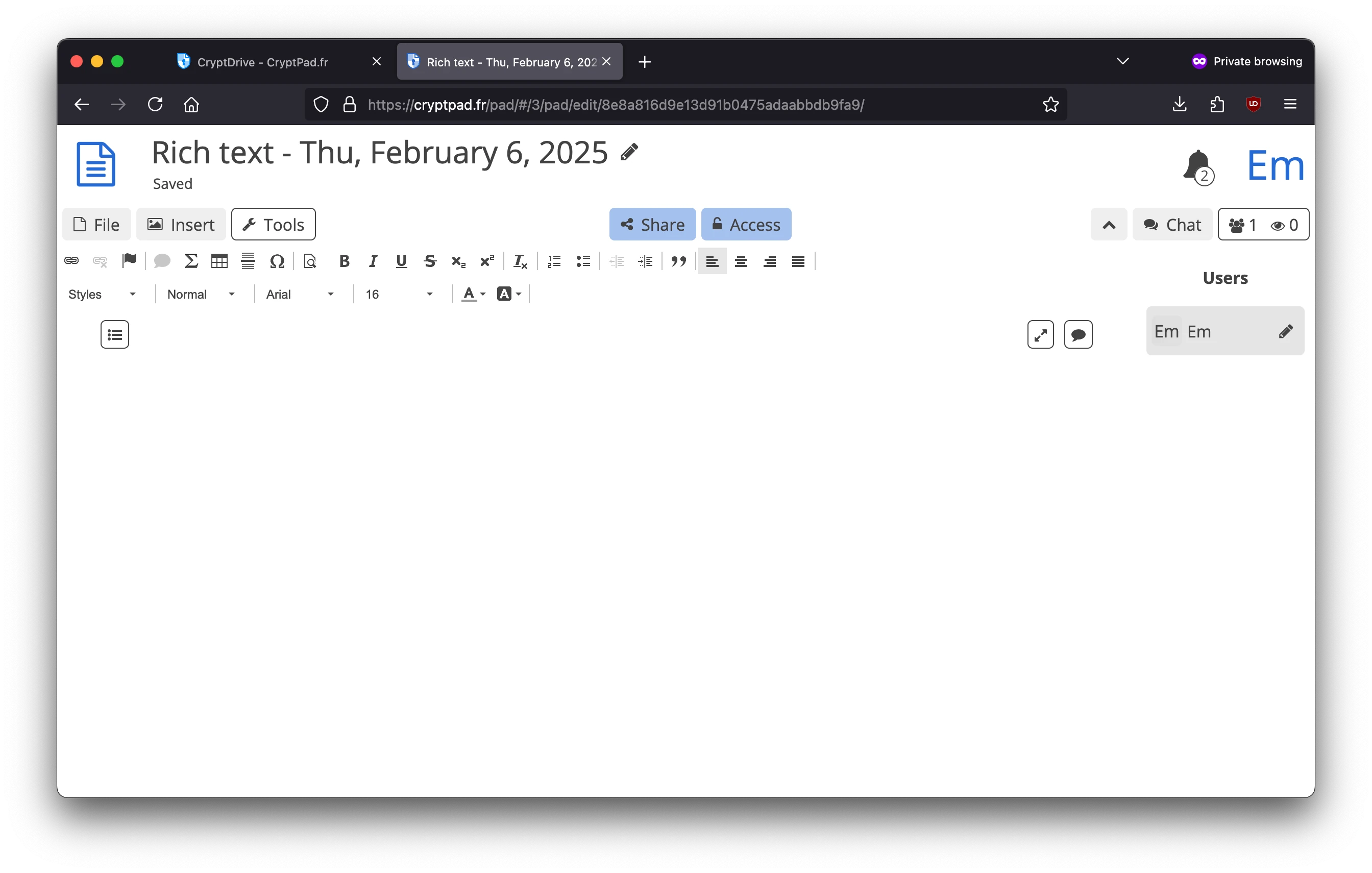The height and width of the screenshot is (873, 1372).
Task: Insert a blockquote
Action: pos(678,261)
